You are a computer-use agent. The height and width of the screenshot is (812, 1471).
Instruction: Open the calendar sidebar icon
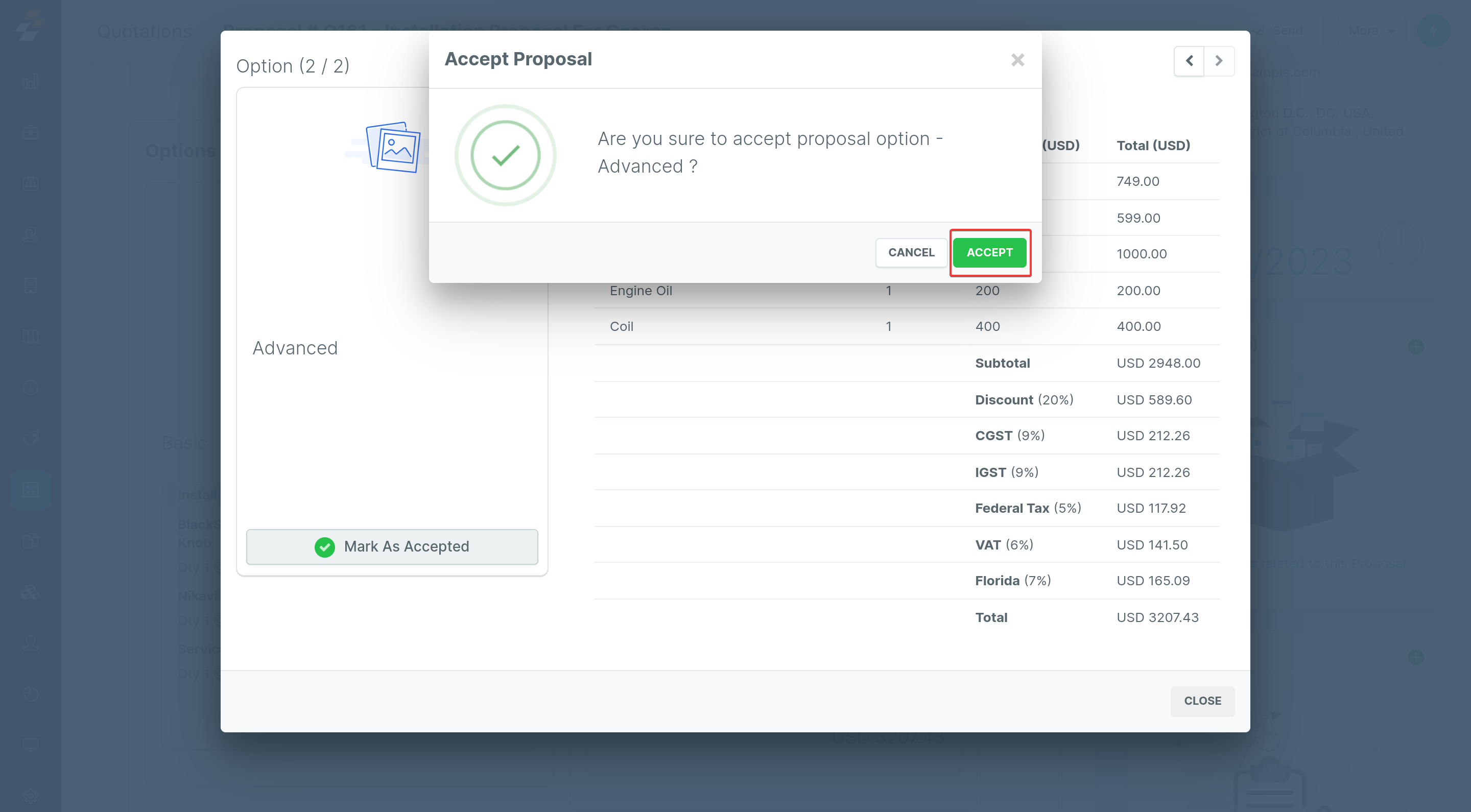pos(30,183)
